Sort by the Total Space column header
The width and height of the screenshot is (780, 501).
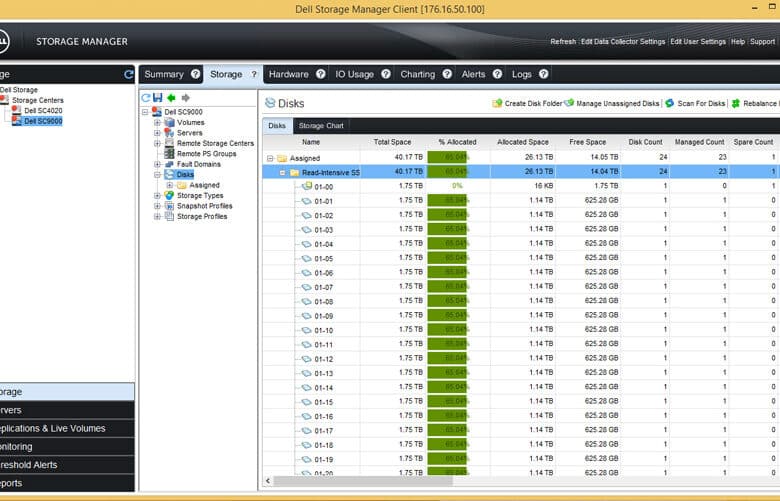pos(392,142)
